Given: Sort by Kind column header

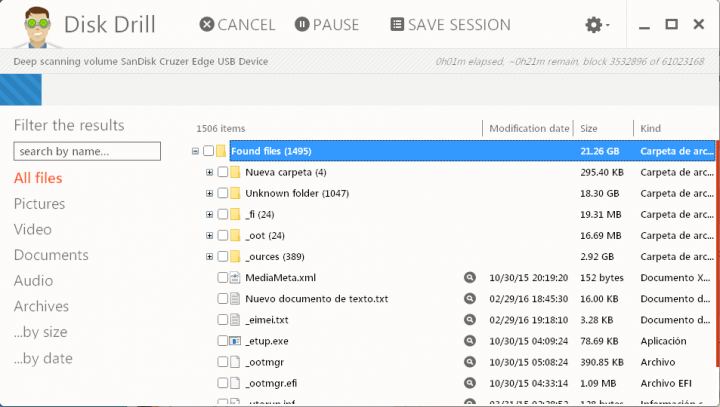Looking at the screenshot, I should [x=651, y=128].
